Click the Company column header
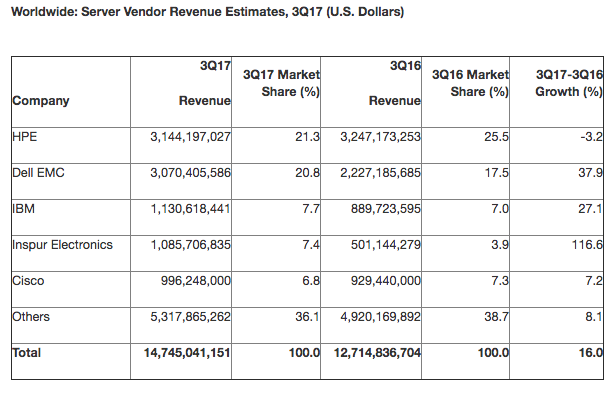This screenshot has height=393, width=616. (40, 101)
